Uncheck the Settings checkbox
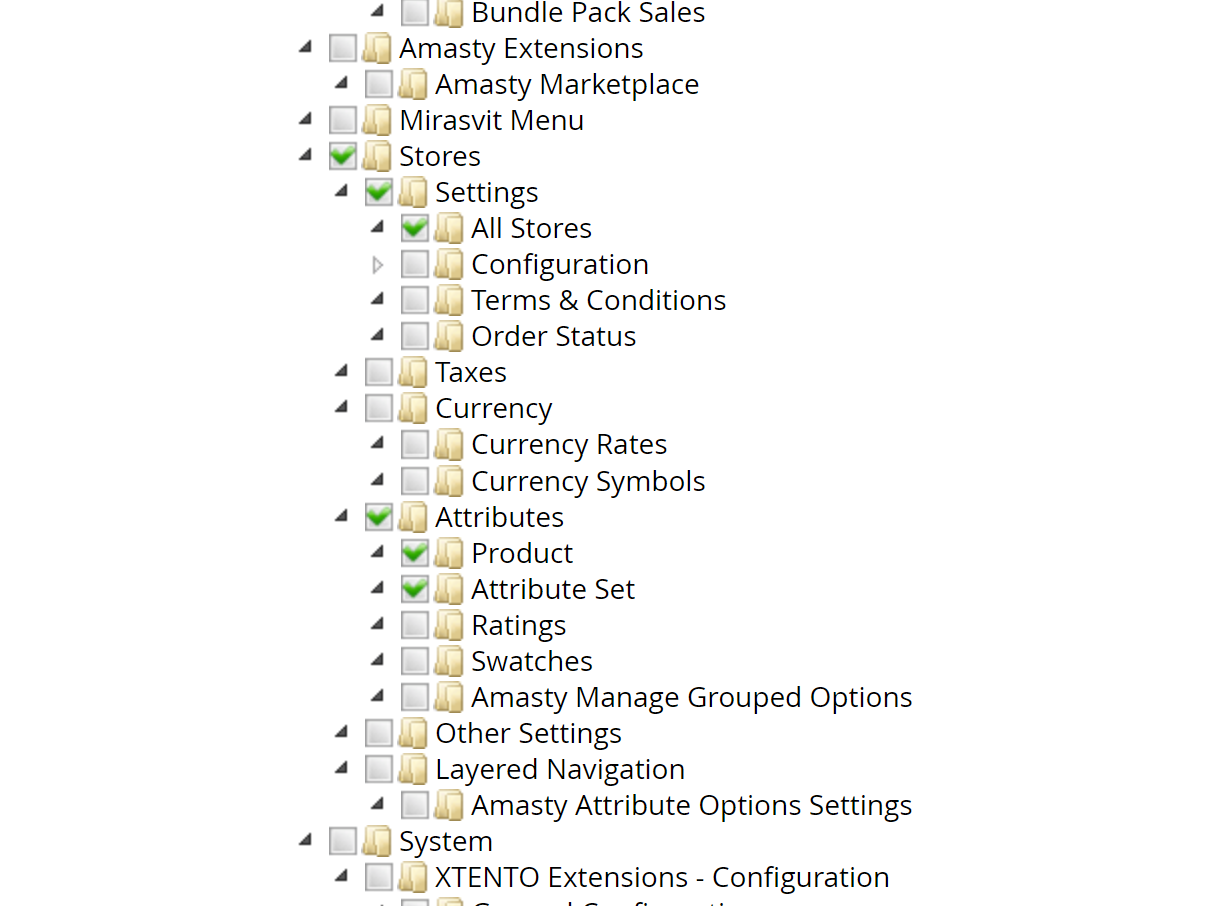The width and height of the screenshot is (1210, 906). (379, 192)
